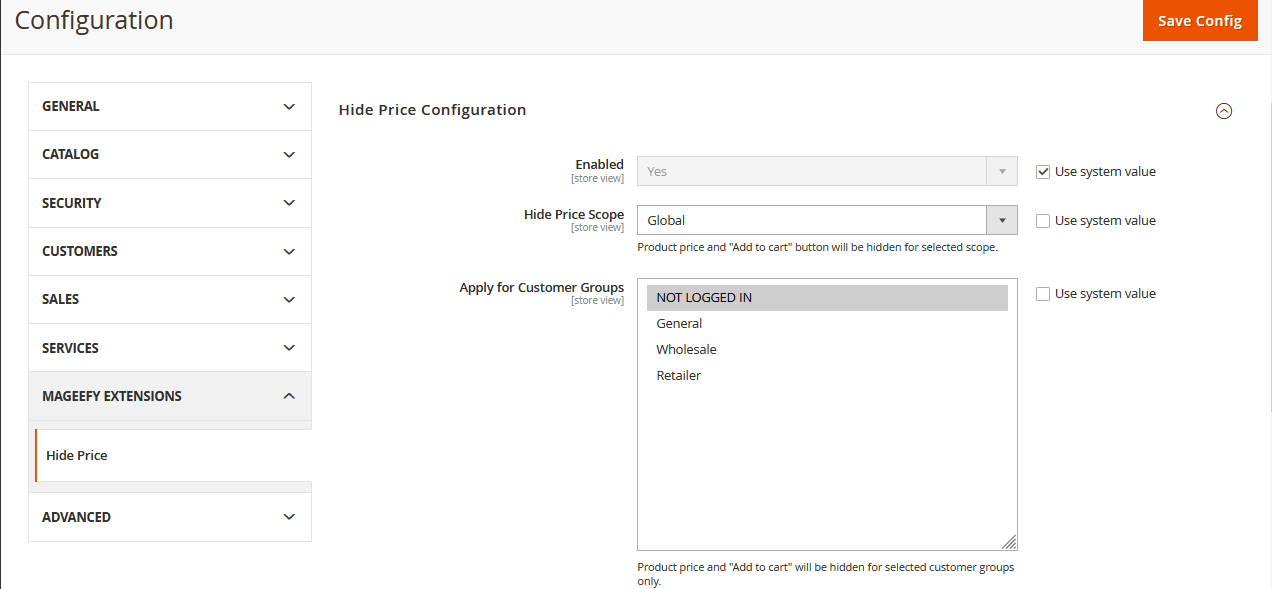Click the Save Config button
This screenshot has height=589, width=1272.
click(x=1200, y=20)
